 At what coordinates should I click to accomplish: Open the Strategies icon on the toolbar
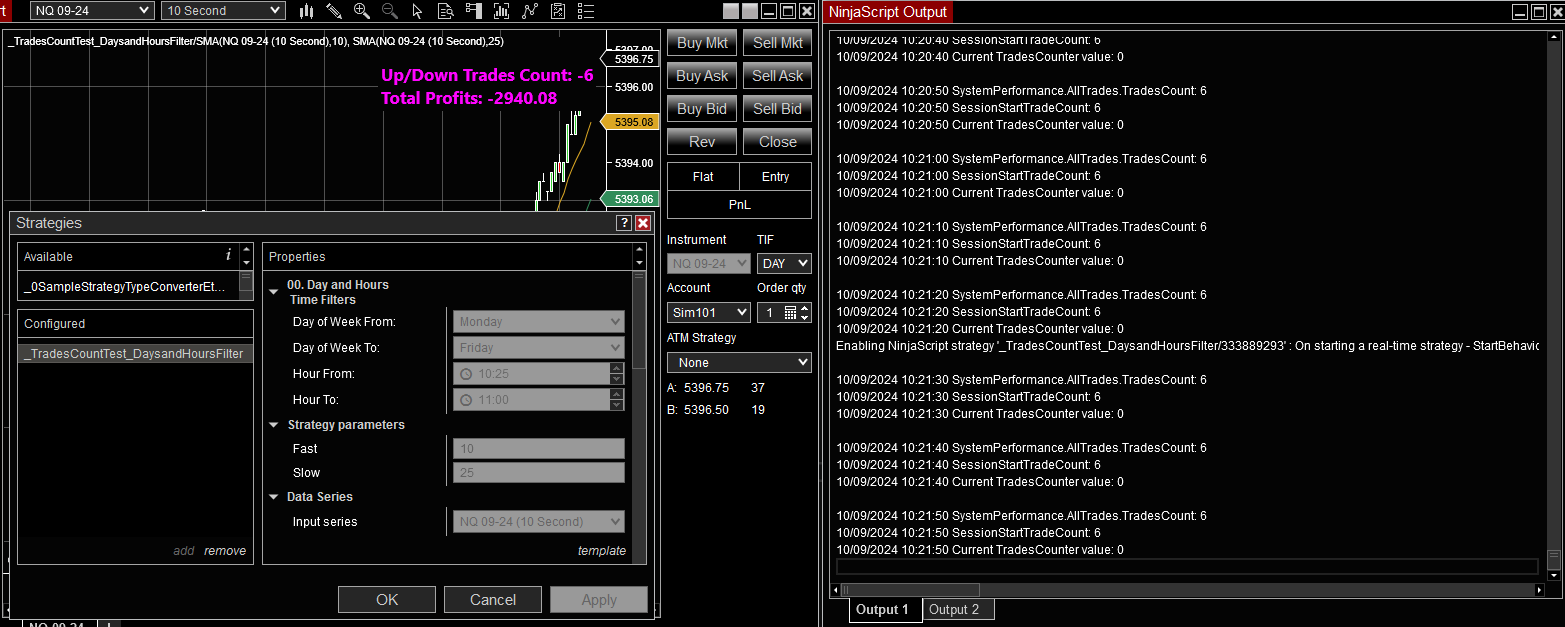pos(530,11)
